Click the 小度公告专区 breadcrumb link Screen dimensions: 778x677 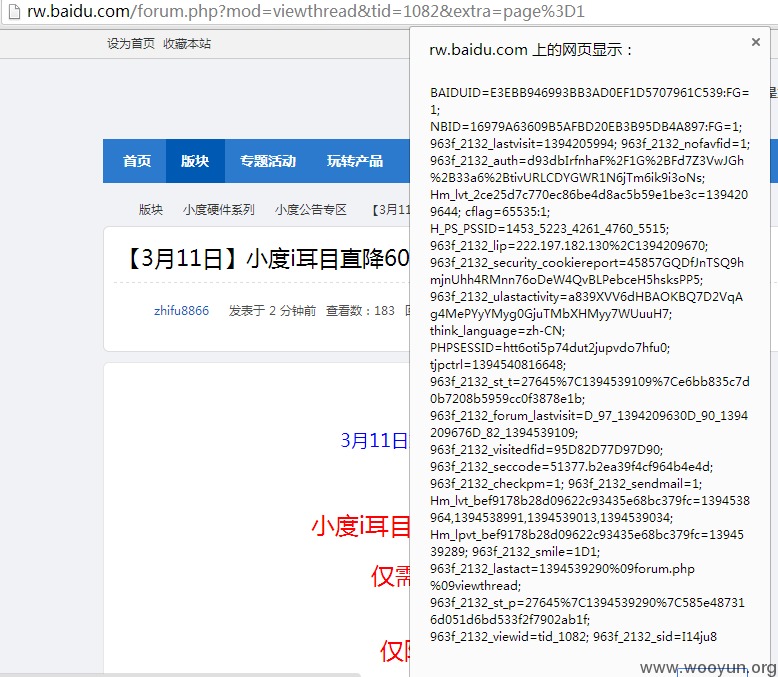(311, 209)
